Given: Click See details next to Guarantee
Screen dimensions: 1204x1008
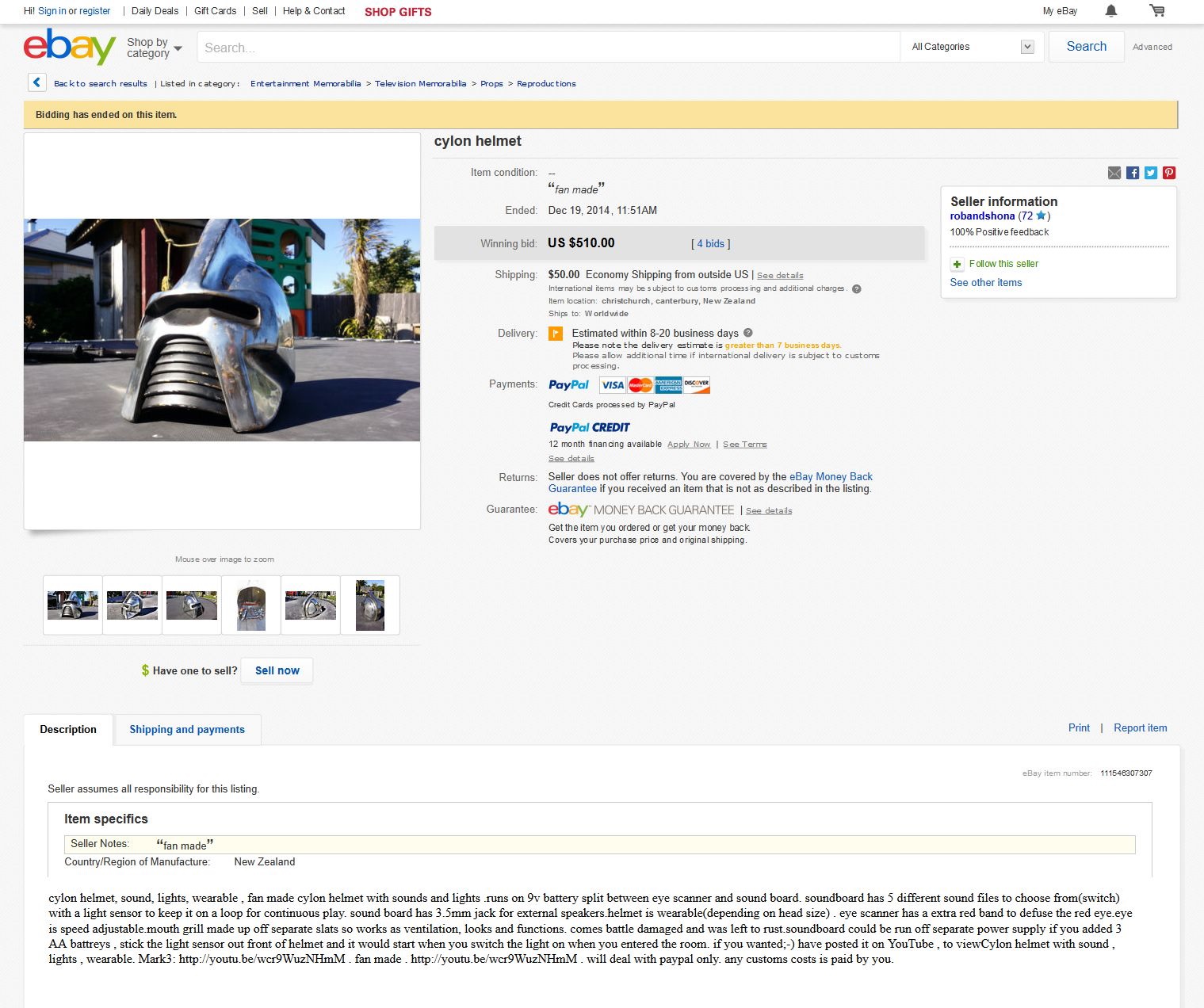Looking at the screenshot, I should [x=769, y=511].
